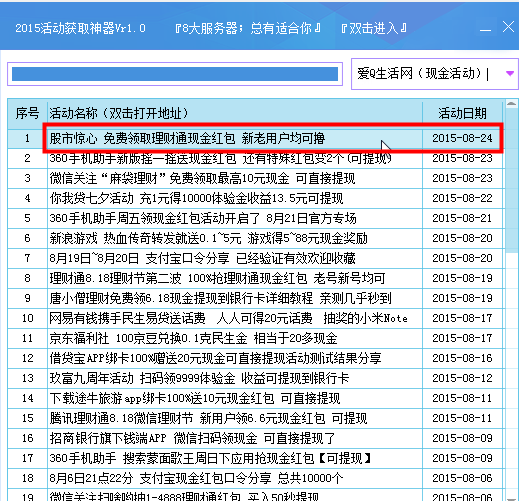This screenshot has width=519, height=501.
Task: Click the vertical scrollbar thumb
Action: [x=511, y=180]
